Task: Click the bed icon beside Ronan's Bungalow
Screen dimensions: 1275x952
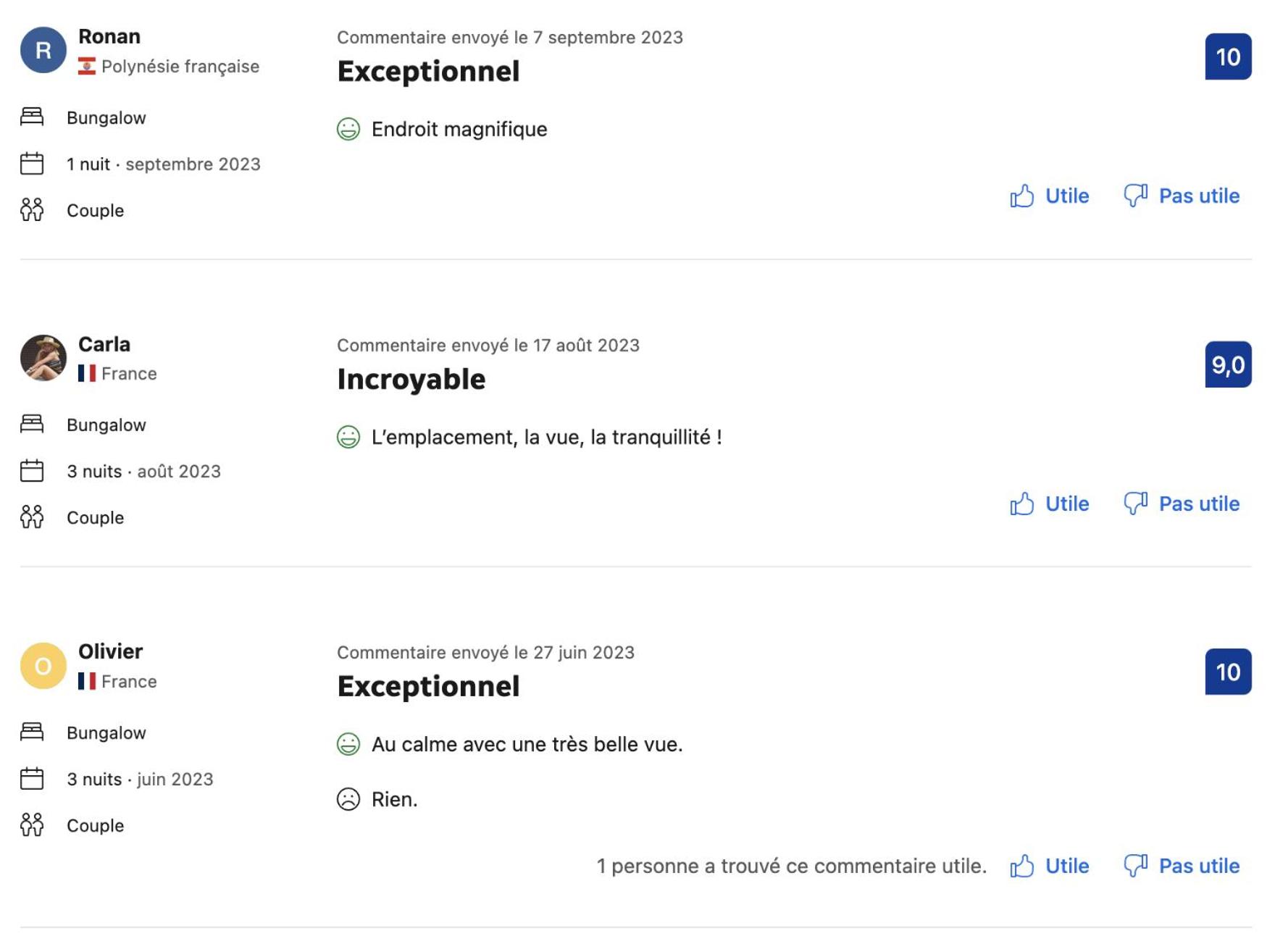Action: pos(32,117)
